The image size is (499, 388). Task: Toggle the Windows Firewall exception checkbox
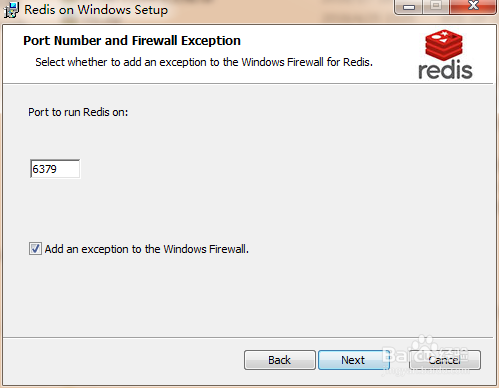click(x=35, y=249)
